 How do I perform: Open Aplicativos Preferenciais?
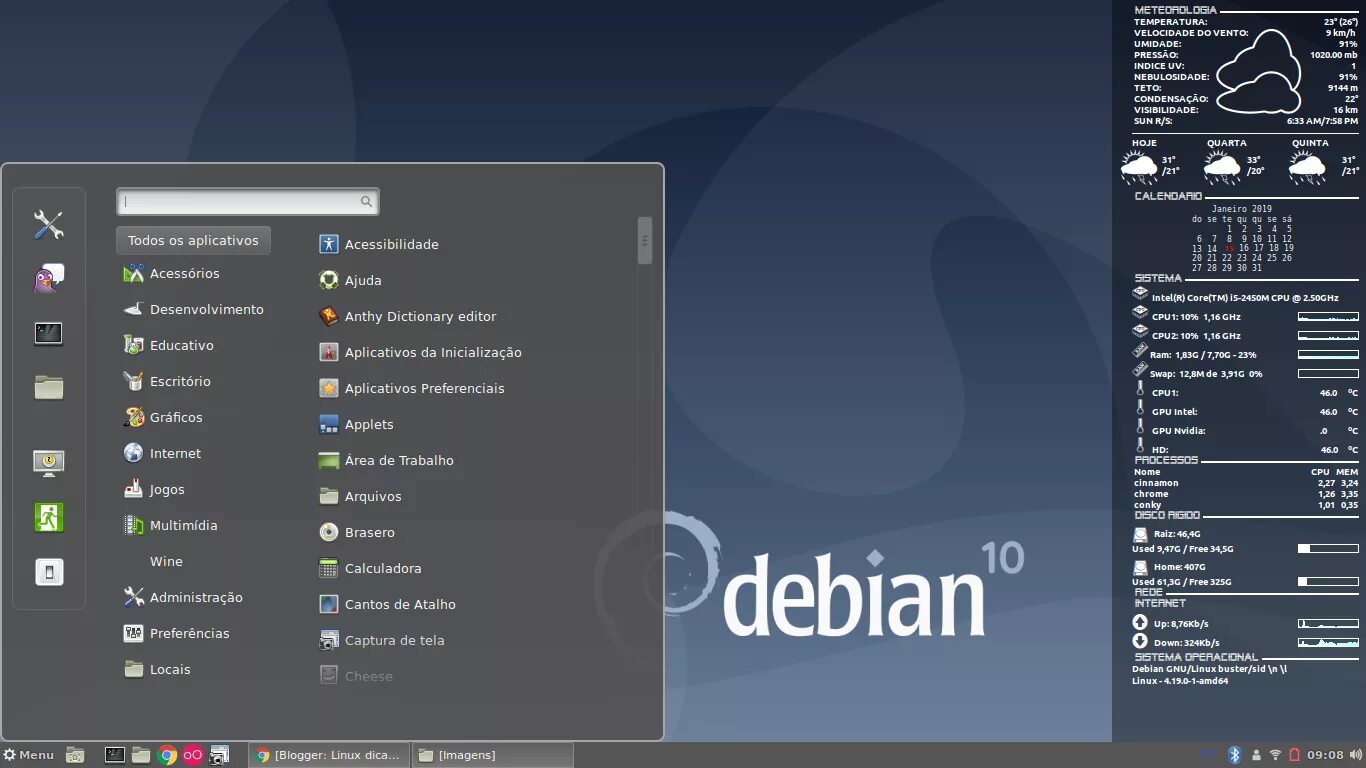(x=411, y=388)
